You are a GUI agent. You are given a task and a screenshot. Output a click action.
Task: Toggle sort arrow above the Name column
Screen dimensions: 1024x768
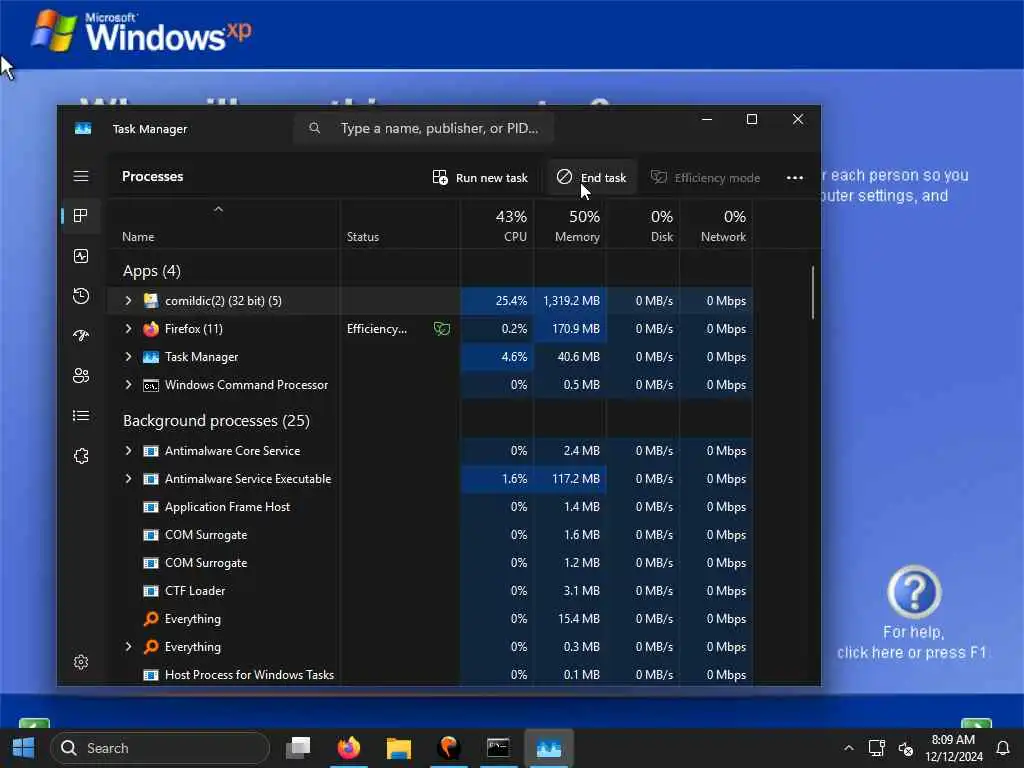click(219, 209)
